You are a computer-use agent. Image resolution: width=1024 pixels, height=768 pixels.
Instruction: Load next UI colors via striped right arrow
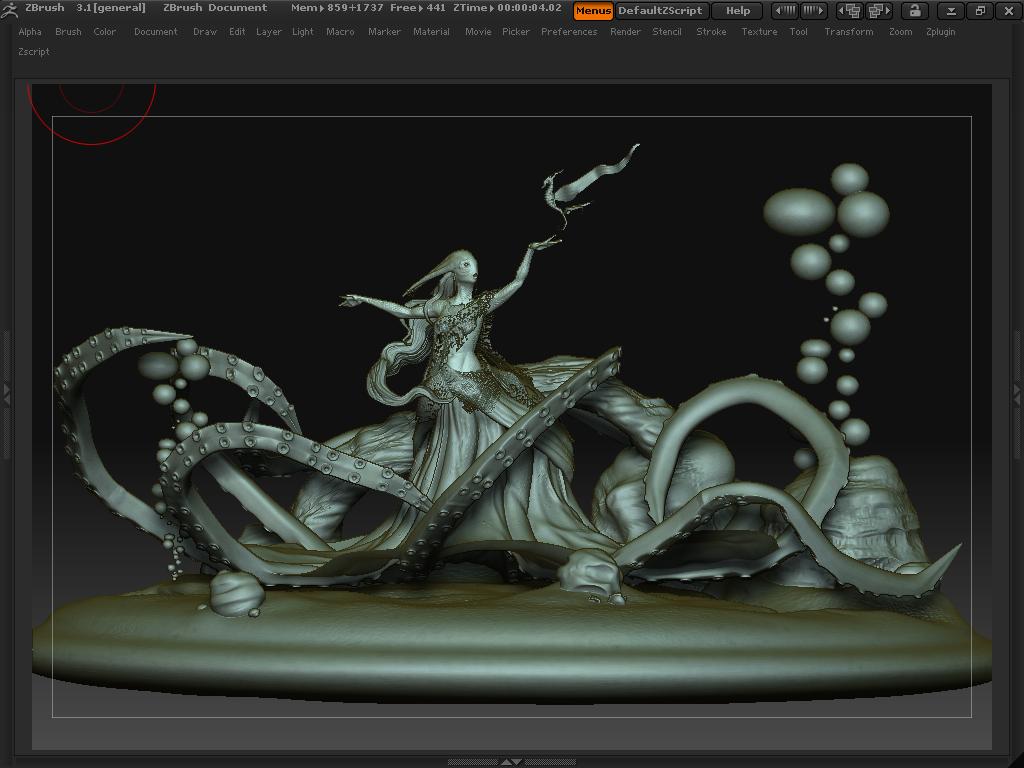click(x=813, y=10)
